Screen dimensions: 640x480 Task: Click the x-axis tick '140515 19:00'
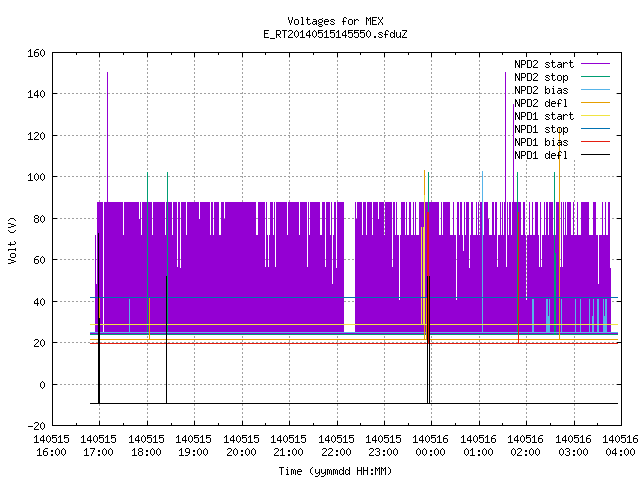[193, 446]
